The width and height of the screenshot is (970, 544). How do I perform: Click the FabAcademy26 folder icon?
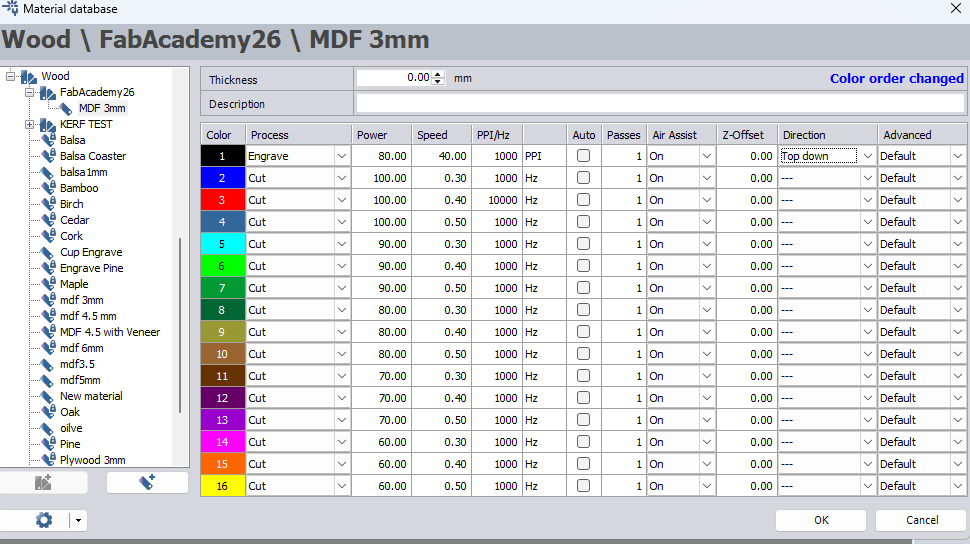click(48, 93)
